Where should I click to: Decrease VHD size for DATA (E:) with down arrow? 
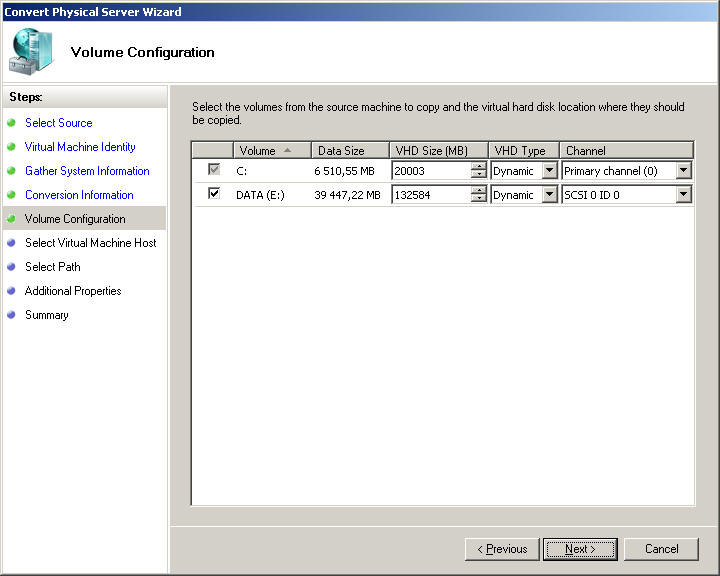[478, 198]
